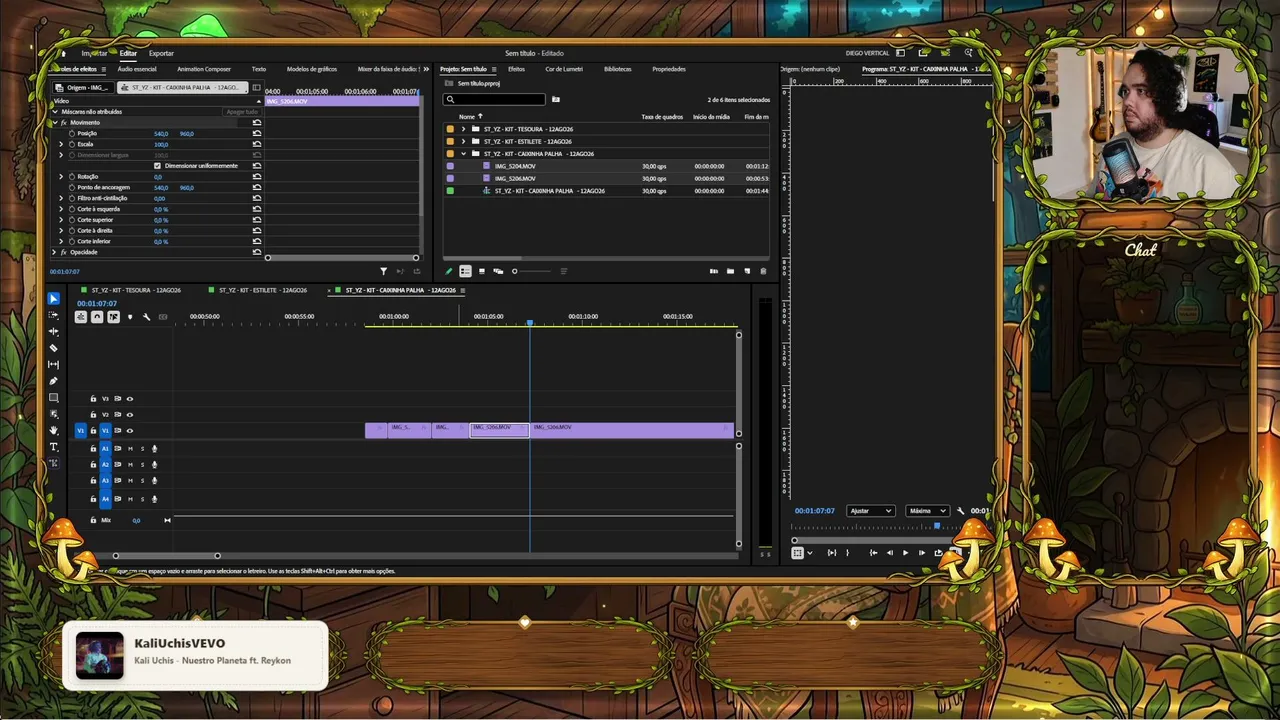Add a marker in the timeline

point(129,317)
